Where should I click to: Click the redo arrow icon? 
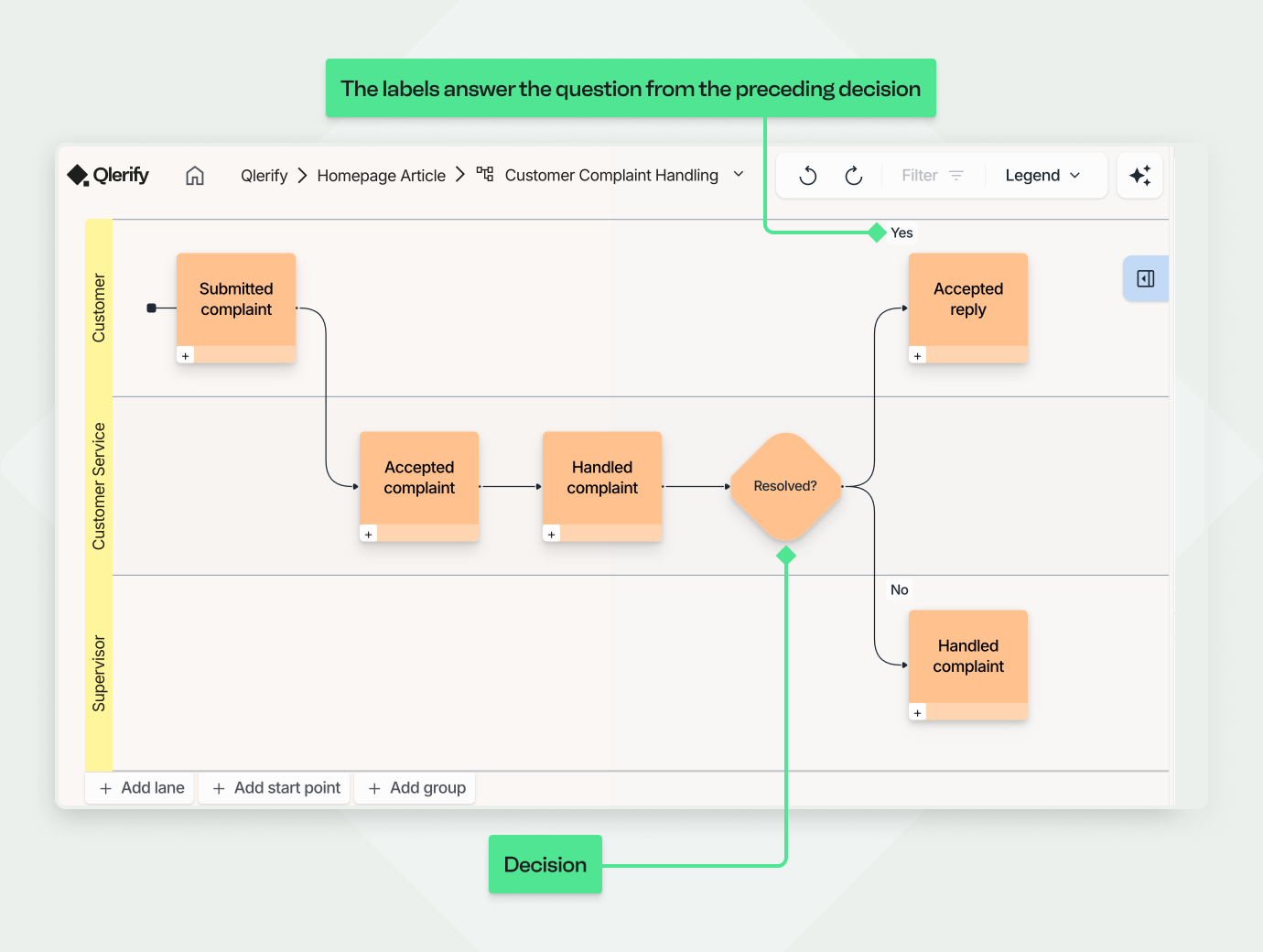[x=854, y=176]
